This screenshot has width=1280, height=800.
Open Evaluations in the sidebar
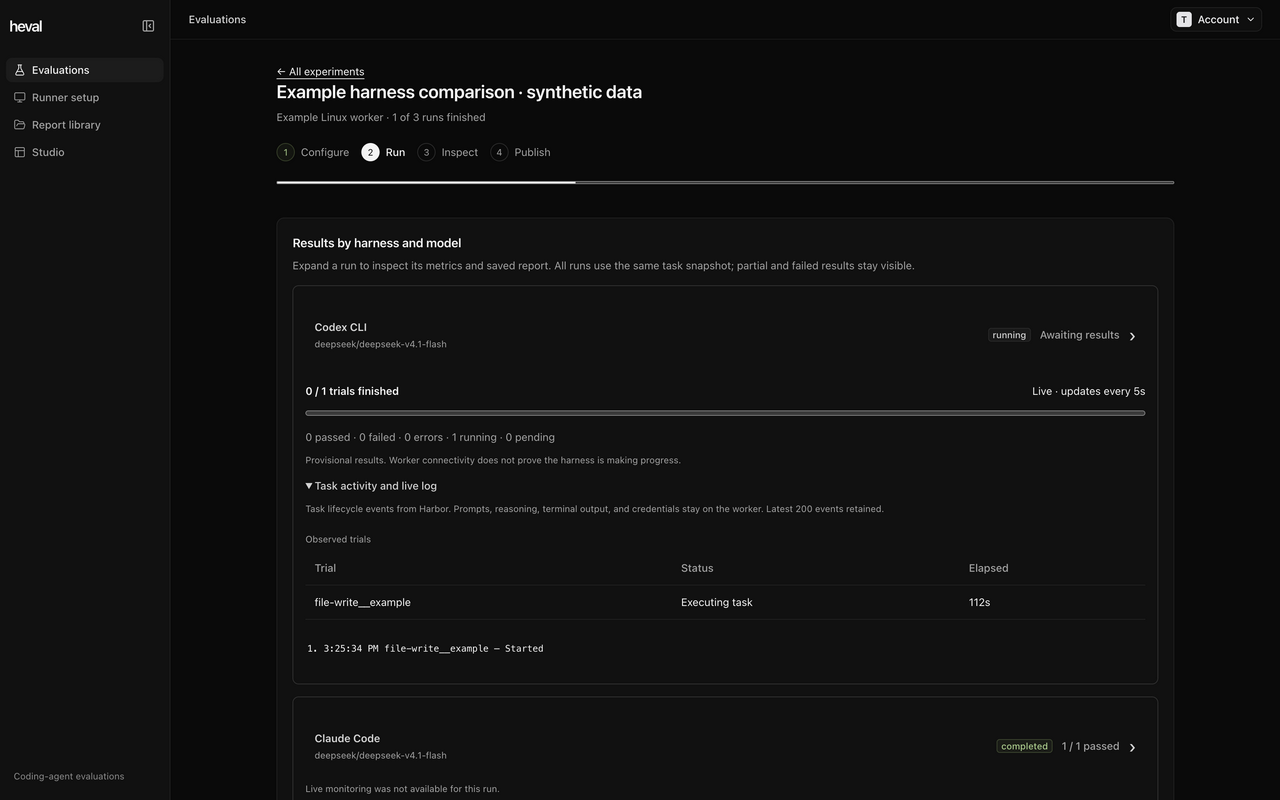pyautogui.click(x=85, y=70)
